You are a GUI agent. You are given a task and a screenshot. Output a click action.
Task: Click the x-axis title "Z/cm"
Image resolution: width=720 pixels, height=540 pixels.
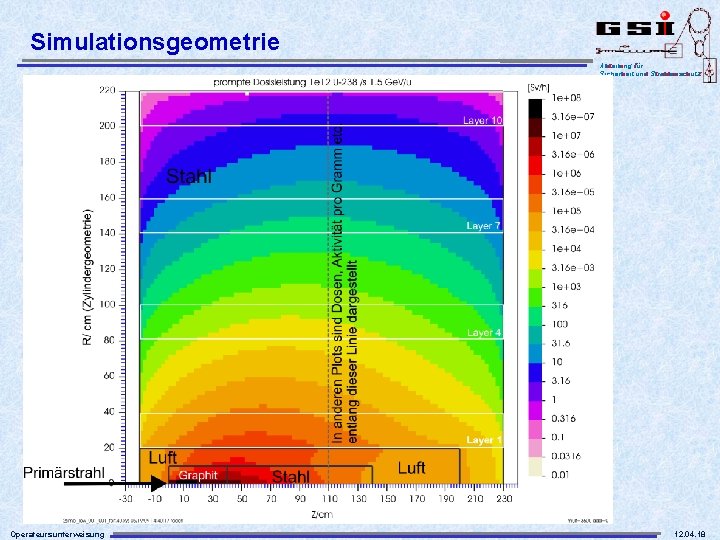tap(322, 514)
